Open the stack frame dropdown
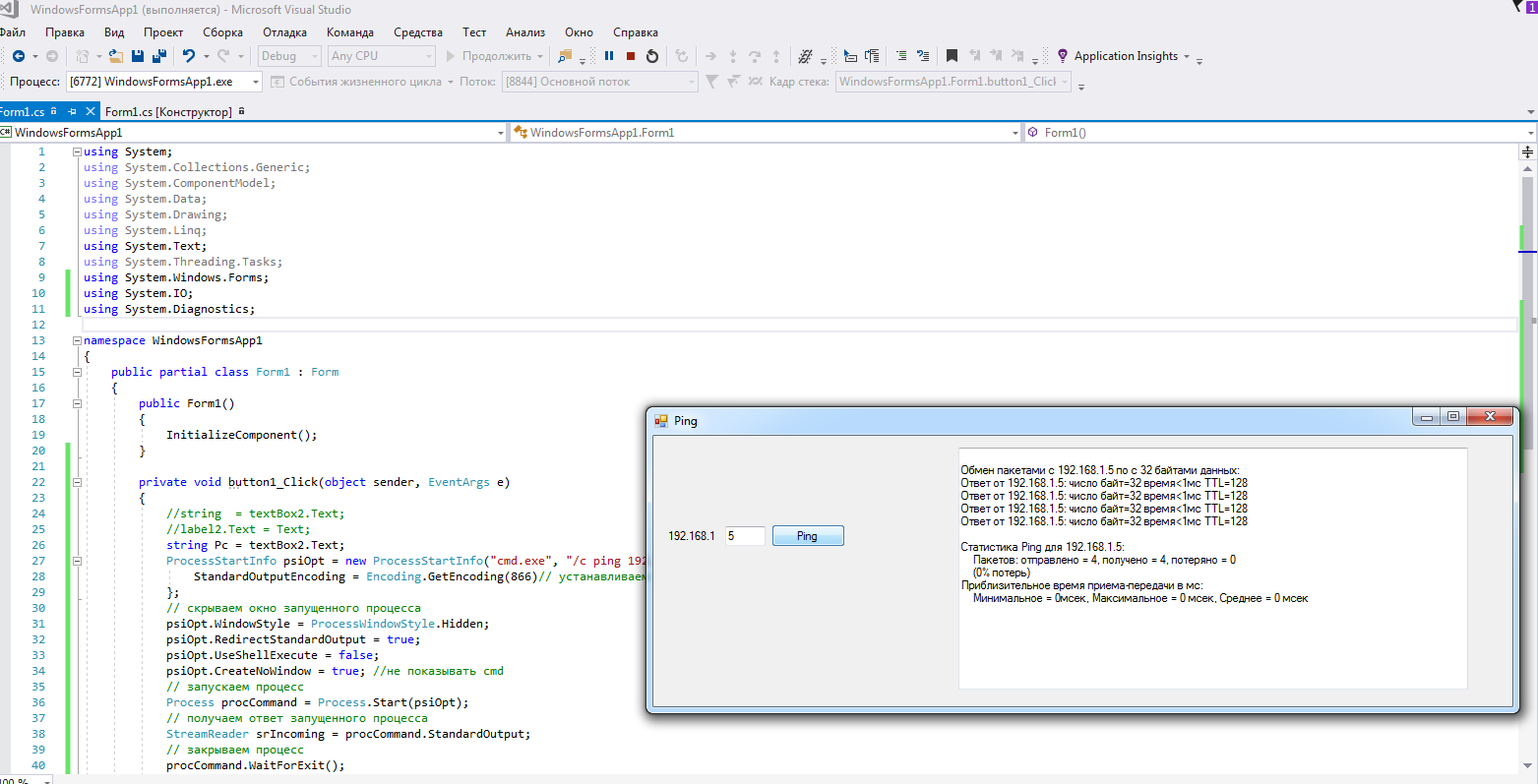 (953, 82)
